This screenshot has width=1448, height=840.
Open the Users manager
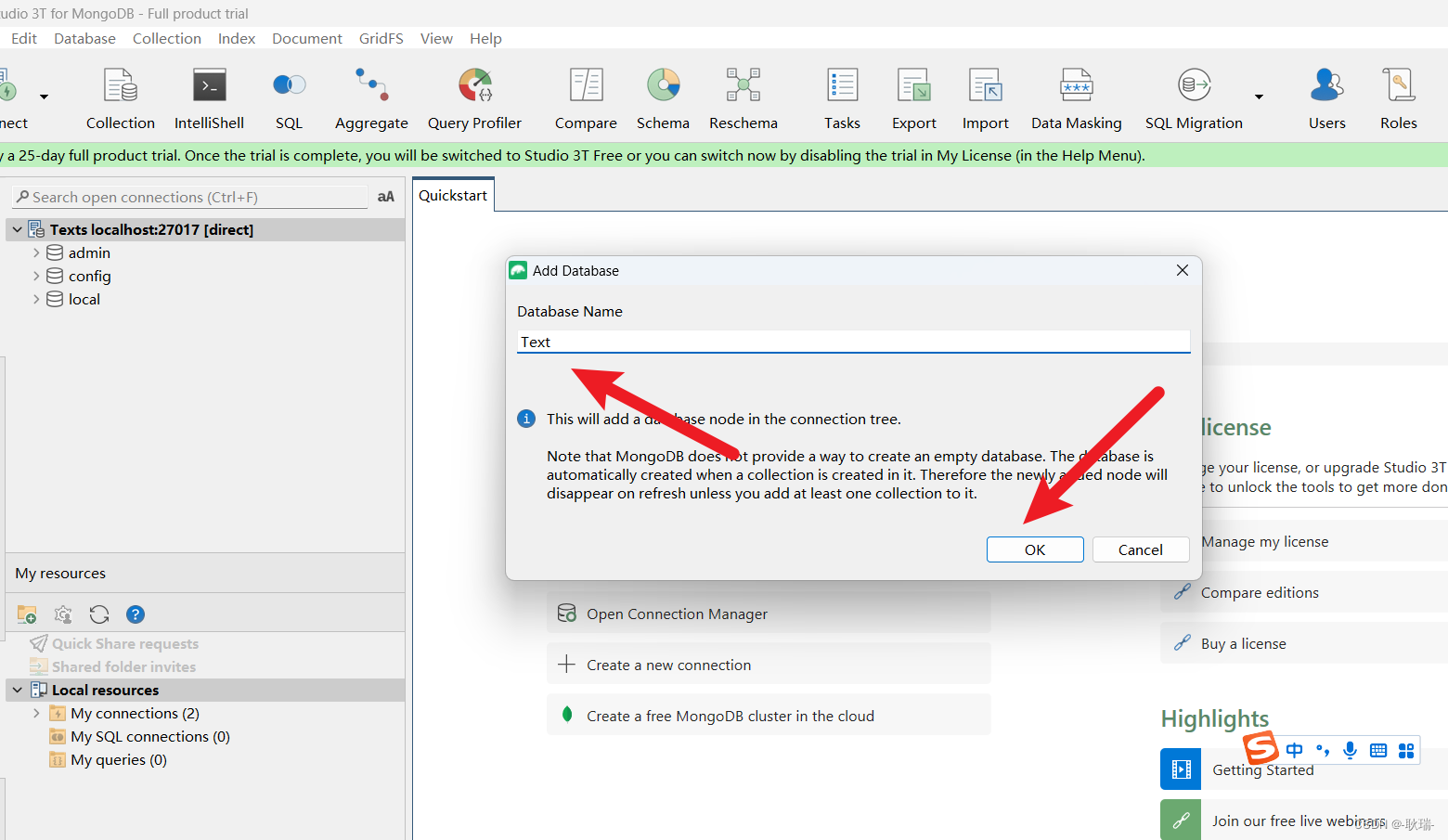click(1326, 98)
